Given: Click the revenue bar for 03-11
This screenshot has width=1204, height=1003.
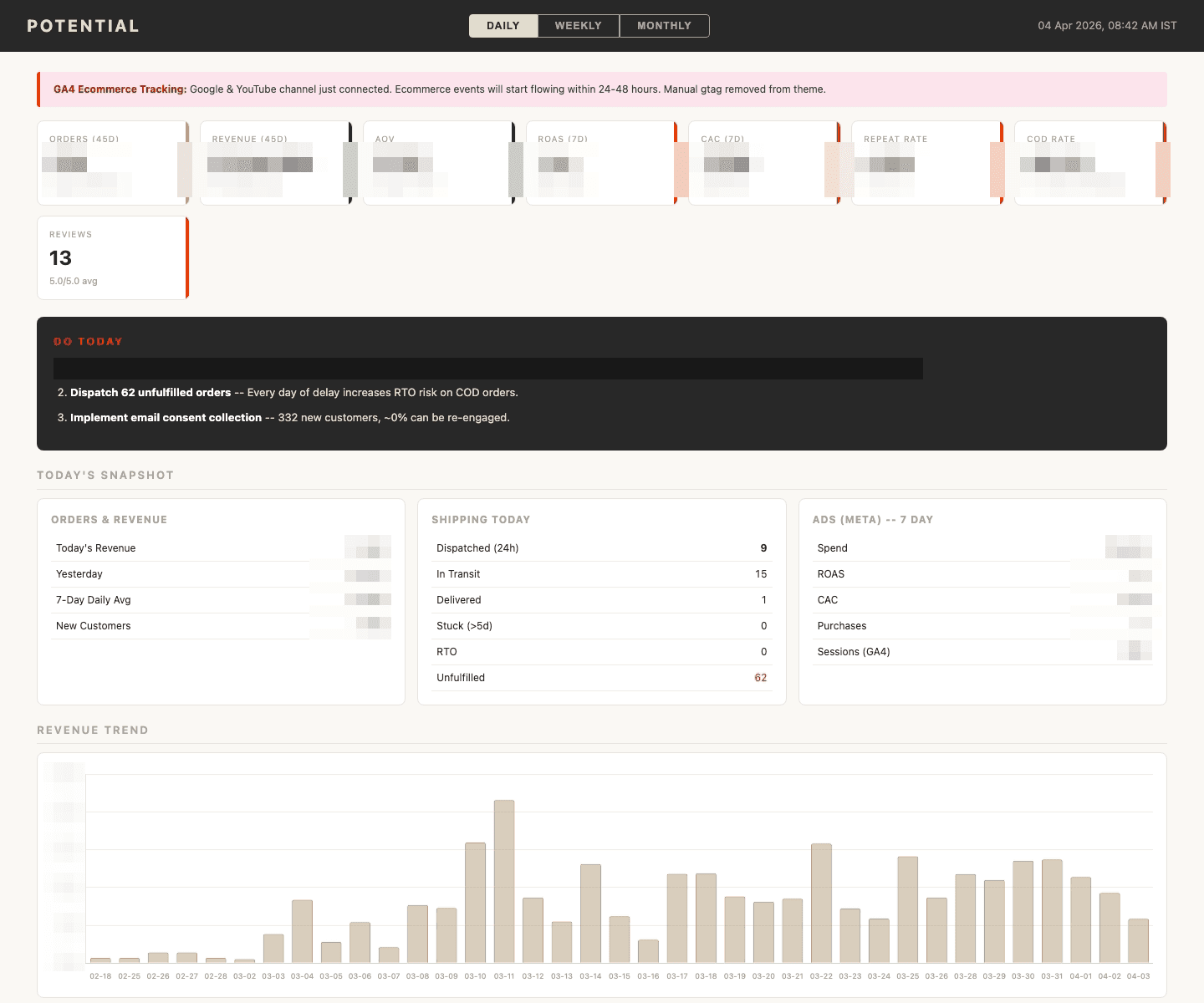Looking at the screenshot, I should click(504, 882).
